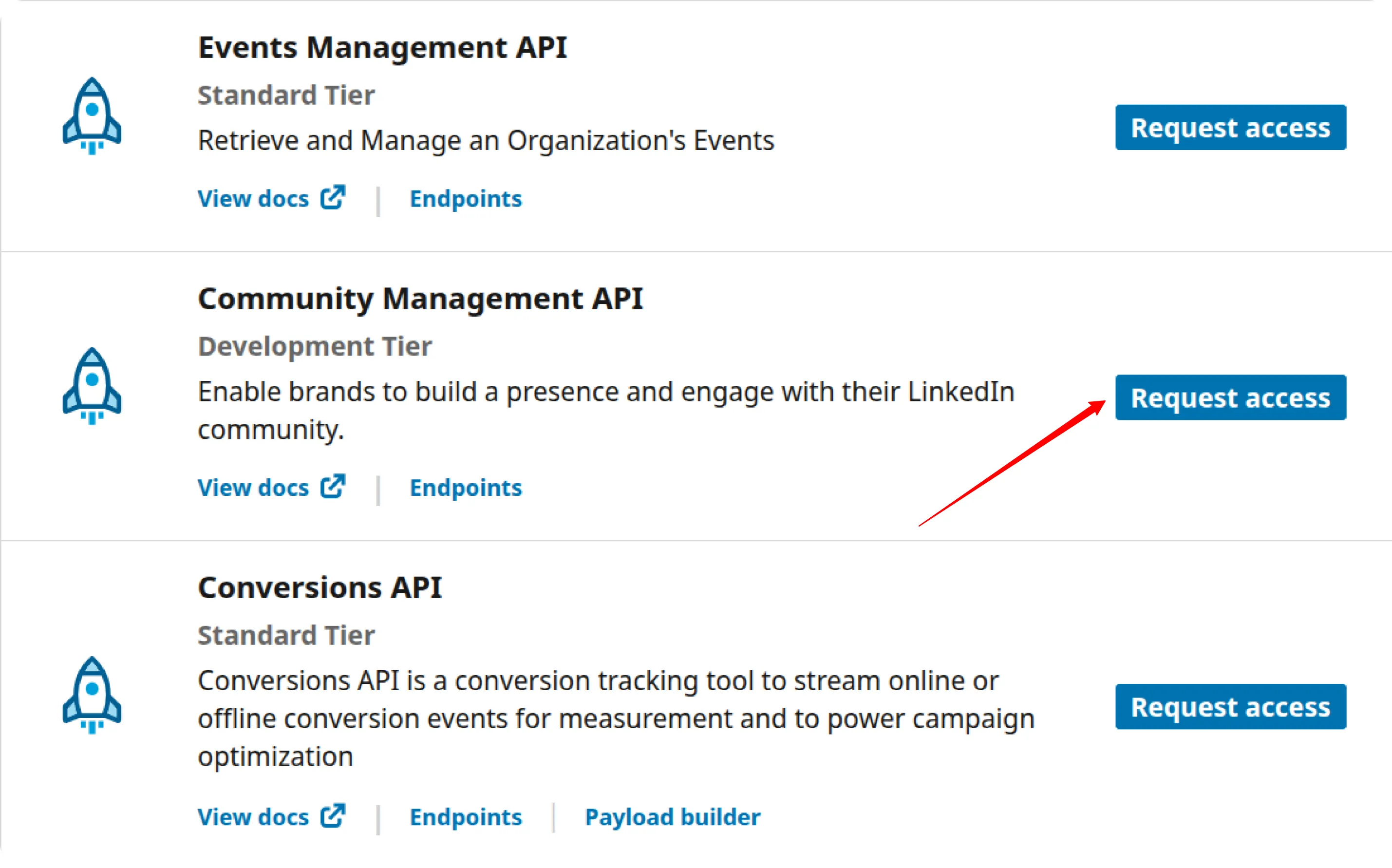Select the Conversions API title
The image size is (1392, 868).
[320, 586]
